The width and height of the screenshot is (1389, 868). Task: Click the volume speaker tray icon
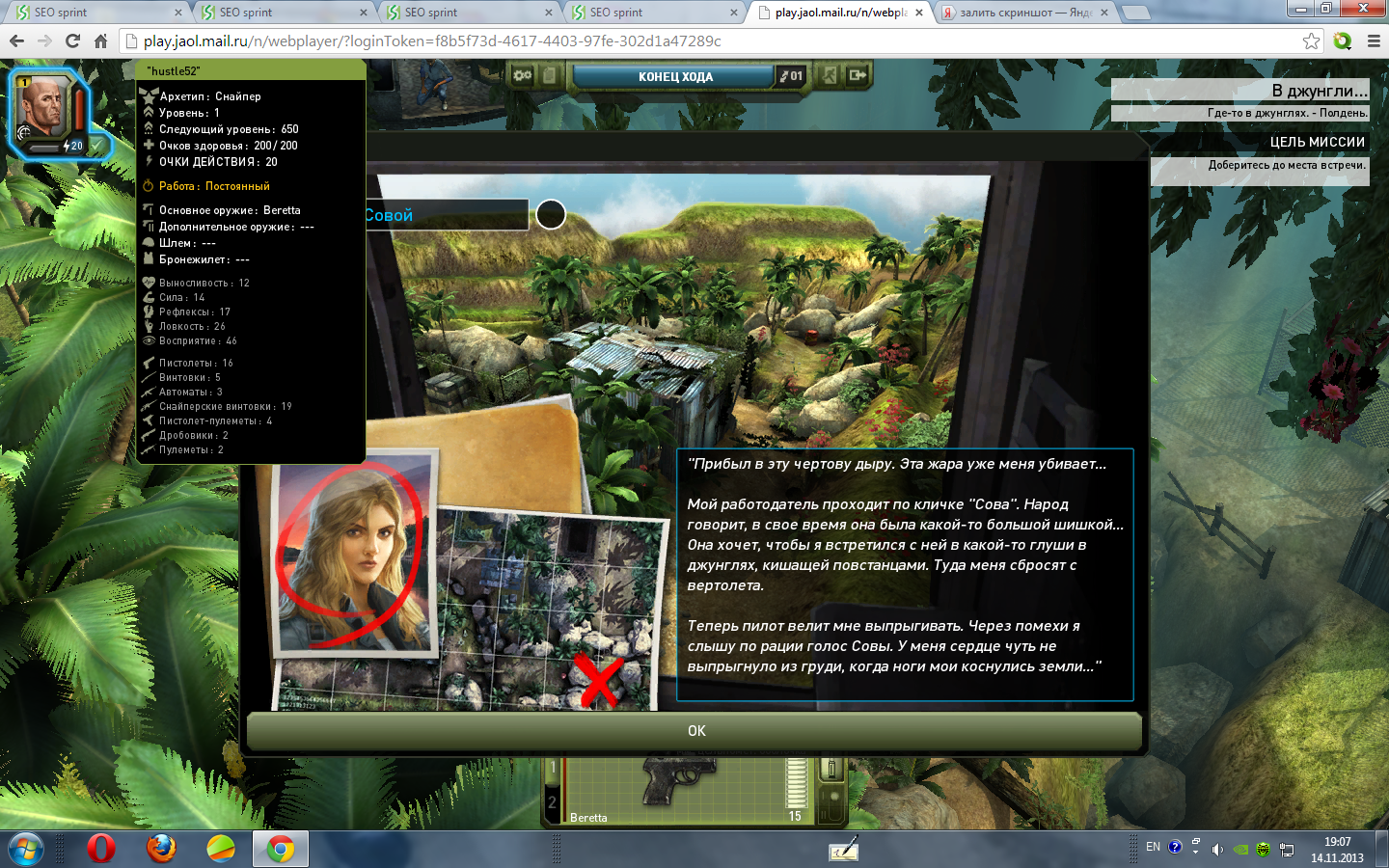1217,849
